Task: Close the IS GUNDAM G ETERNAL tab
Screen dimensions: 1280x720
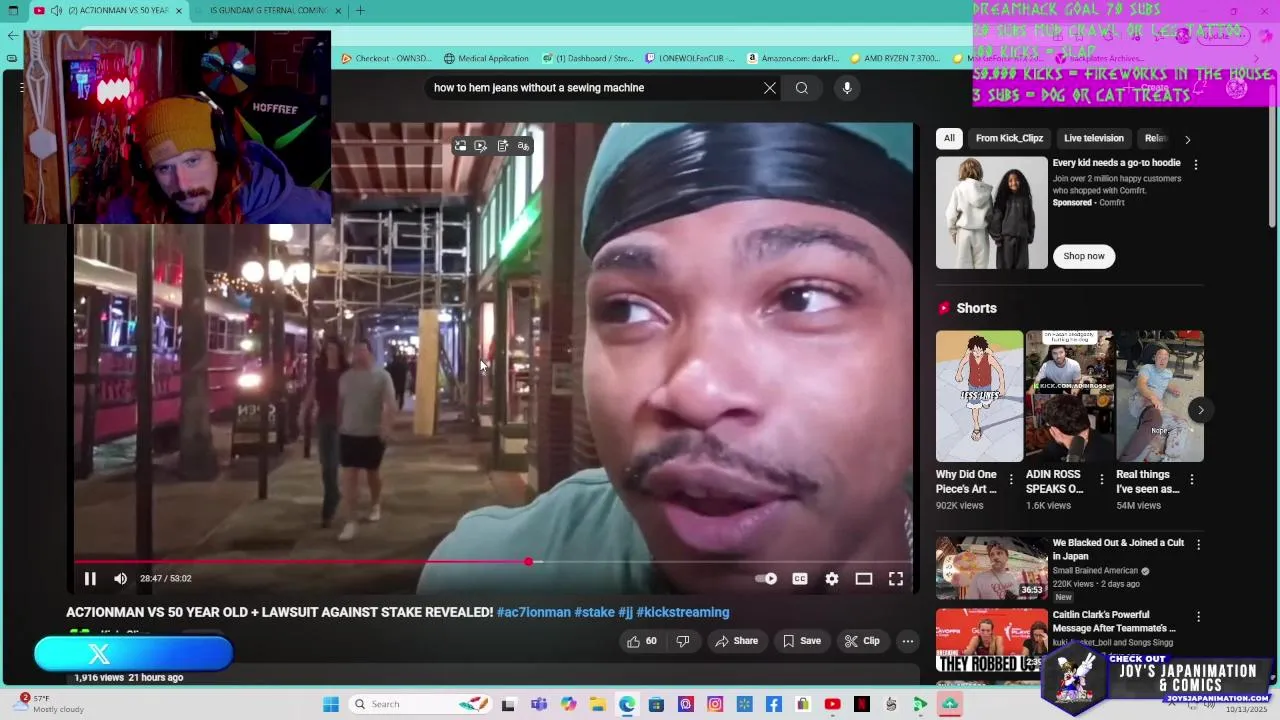Action: (338, 11)
